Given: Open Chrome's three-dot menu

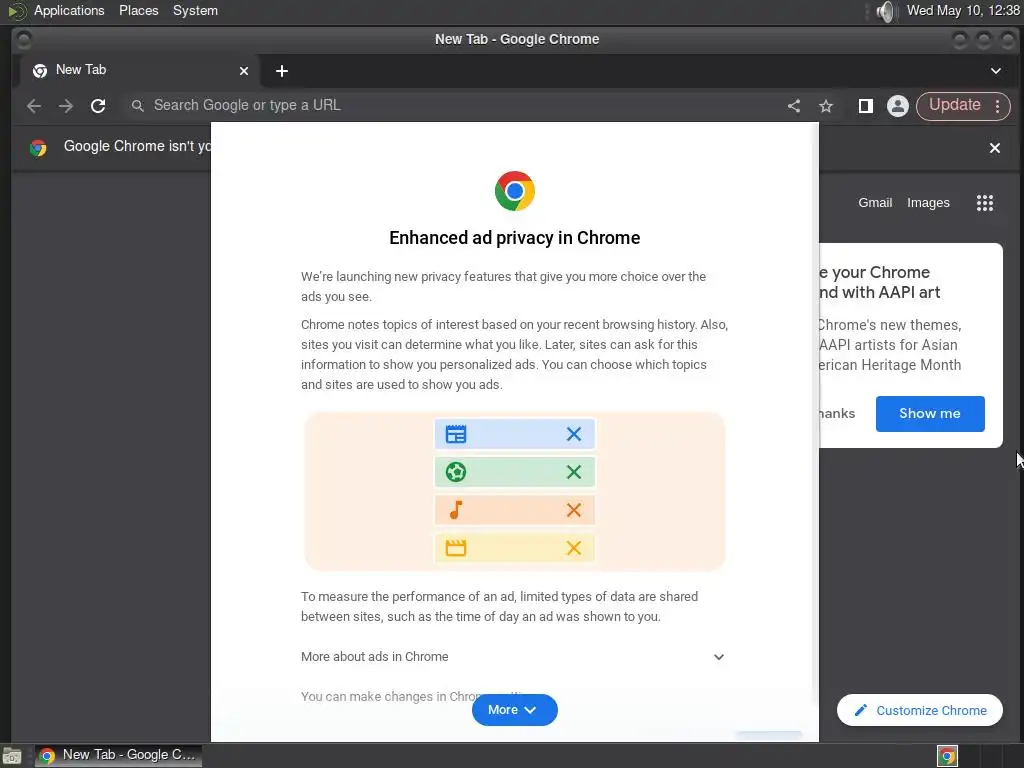Looking at the screenshot, I should (997, 106).
